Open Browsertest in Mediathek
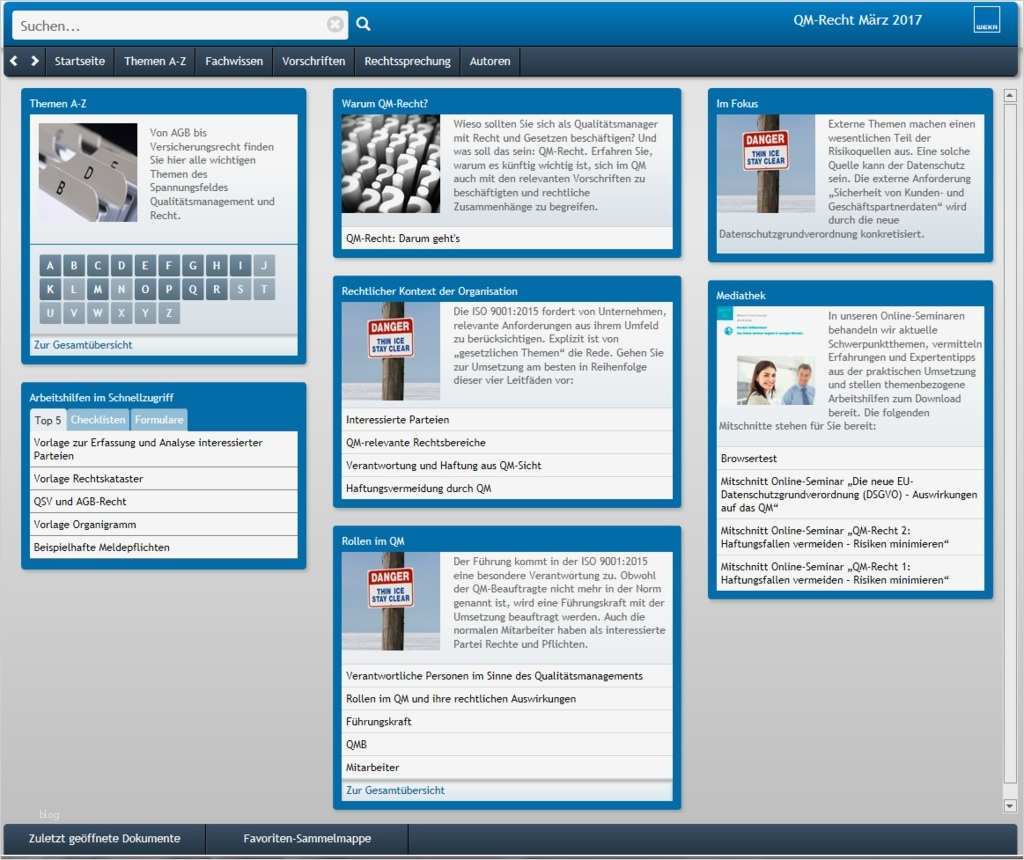This screenshot has width=1024, height=860. point(850,458)
